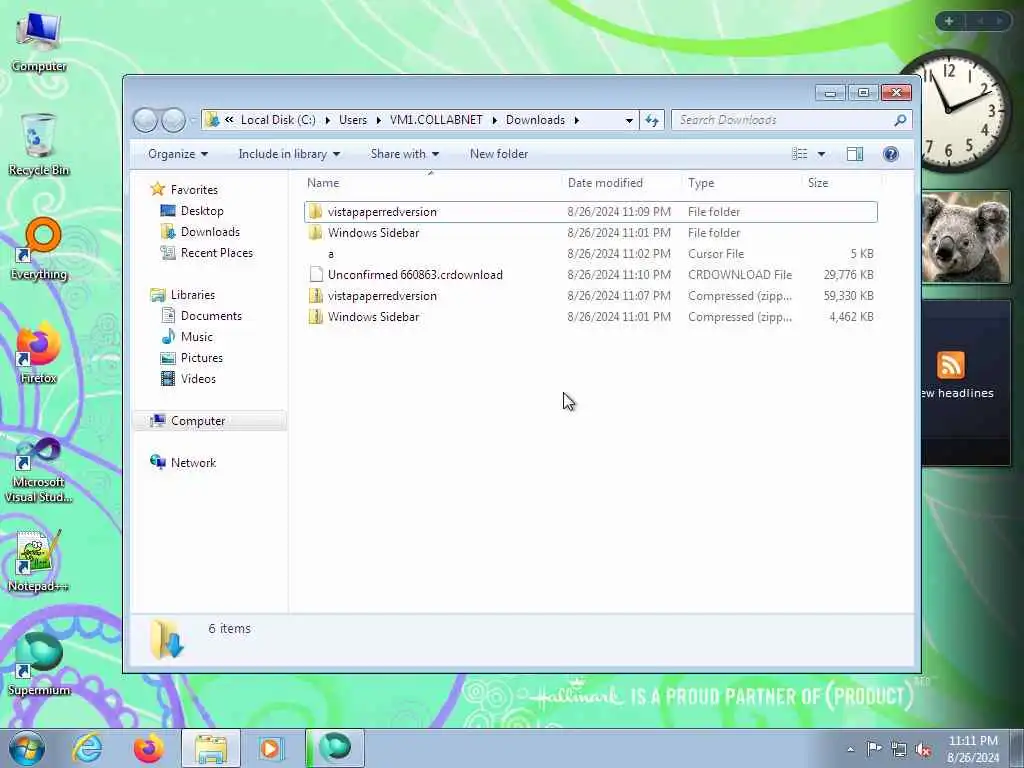Screen dimensions: 1024x768
Task: Launch the Supermium desktop shortcut
Action: pyautogui.click(x=39, y=665)
